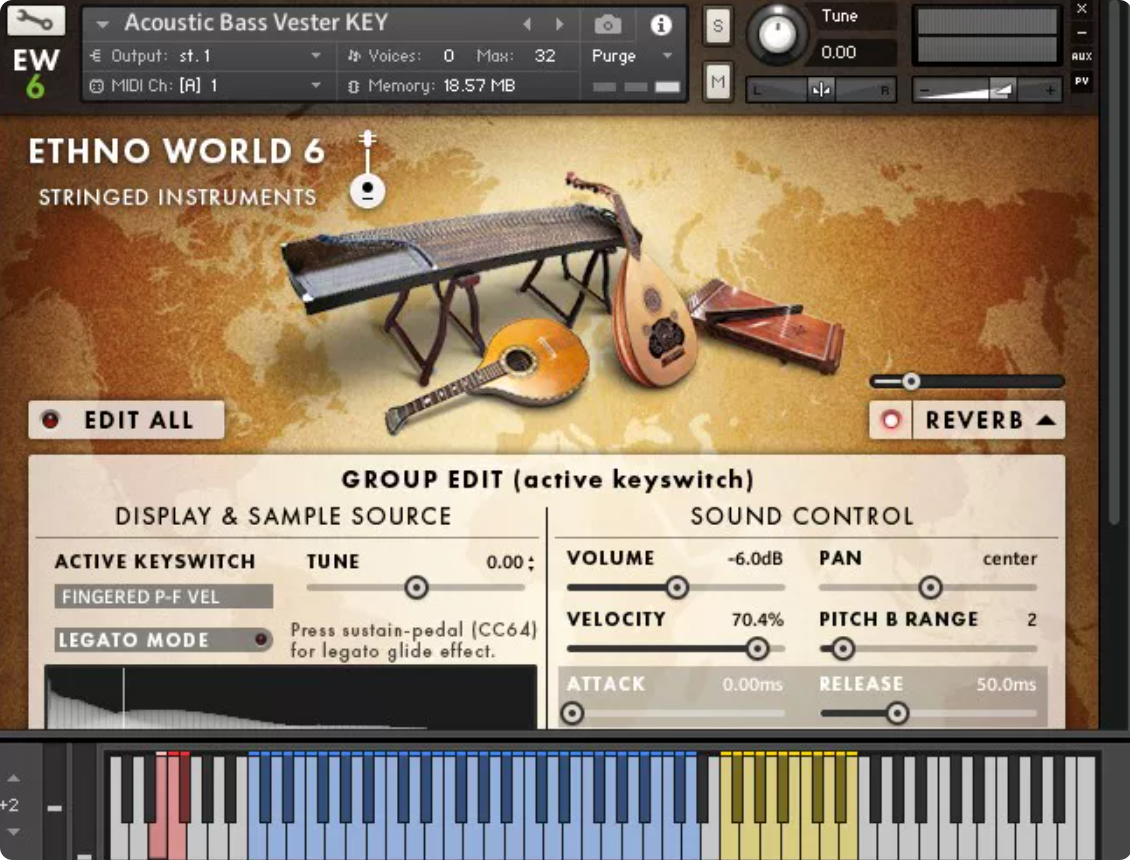Move the RELEASE slider handle
Viewport: 1132px width, 860px height.
click(x=897, y=713)
